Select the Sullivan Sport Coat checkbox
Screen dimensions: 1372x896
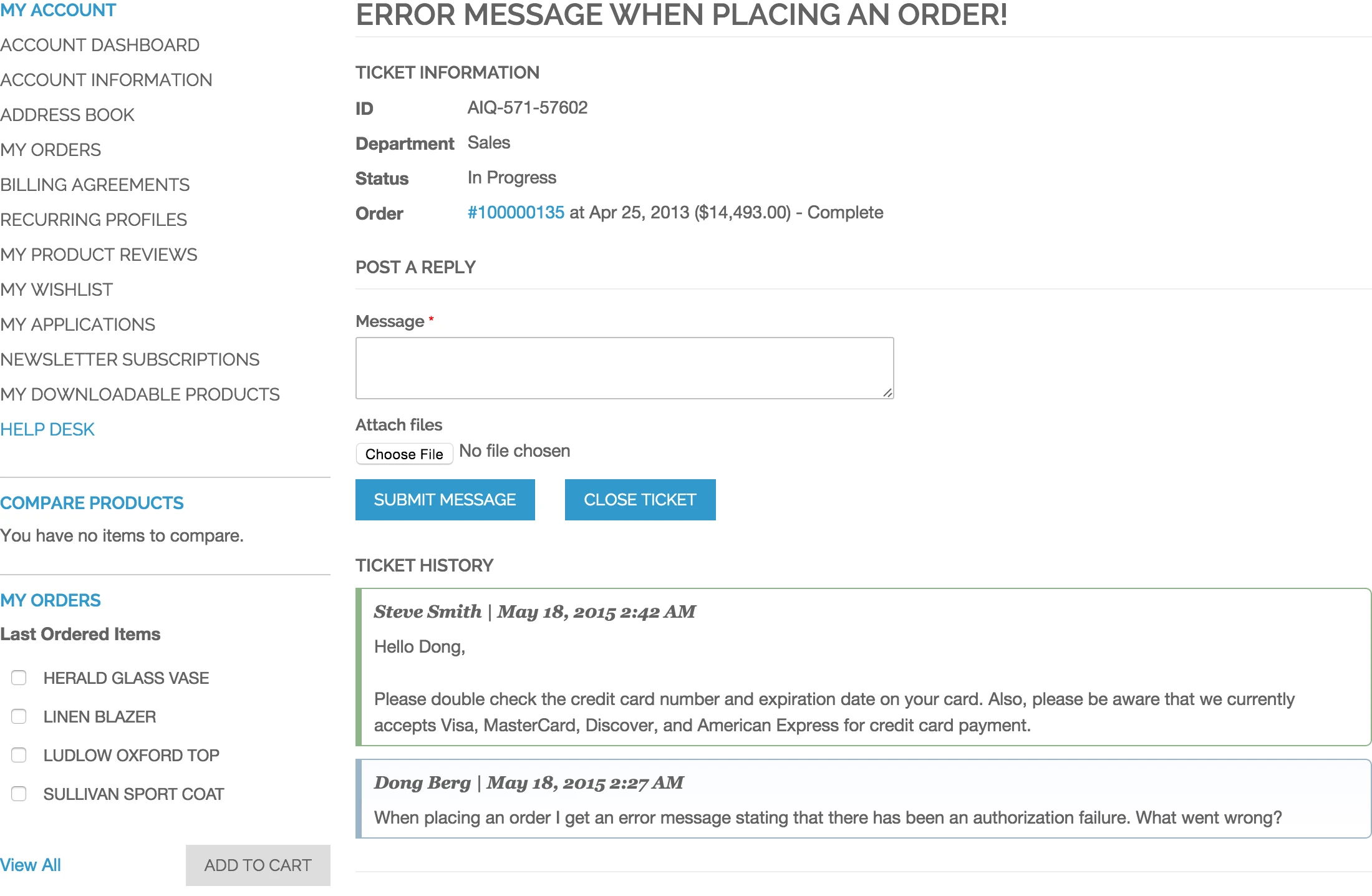(x=19, y=794)
